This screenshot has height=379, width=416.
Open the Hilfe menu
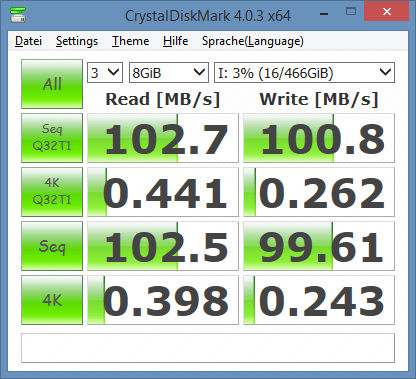coord(175,41)
